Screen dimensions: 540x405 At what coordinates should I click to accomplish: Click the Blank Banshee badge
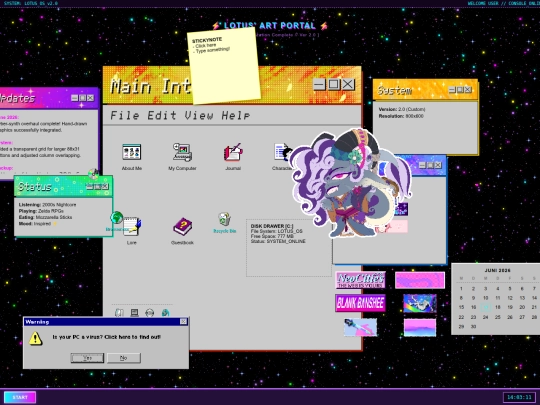coord(360,303)
